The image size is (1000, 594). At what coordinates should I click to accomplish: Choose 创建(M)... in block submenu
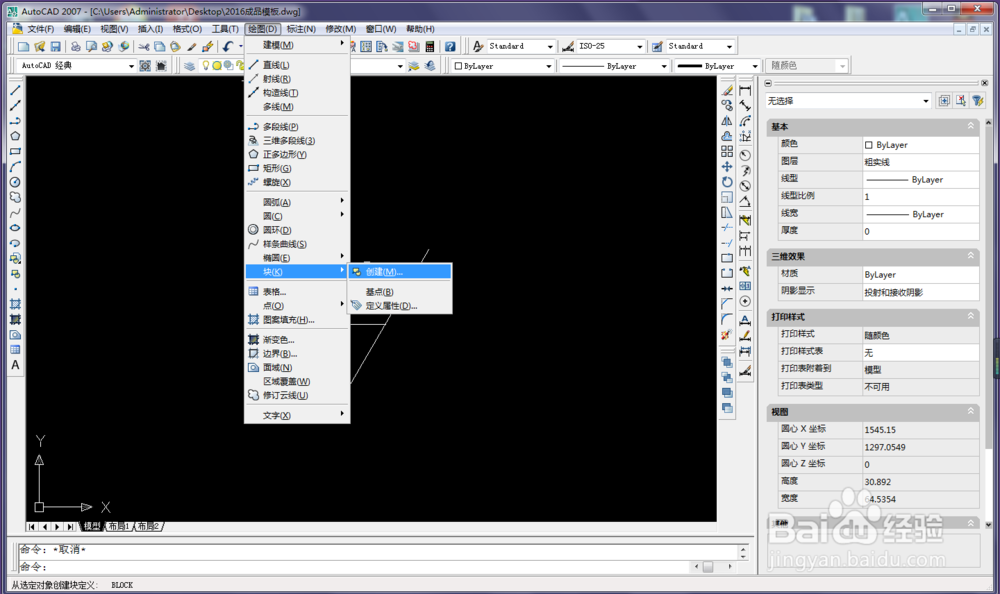400,272
